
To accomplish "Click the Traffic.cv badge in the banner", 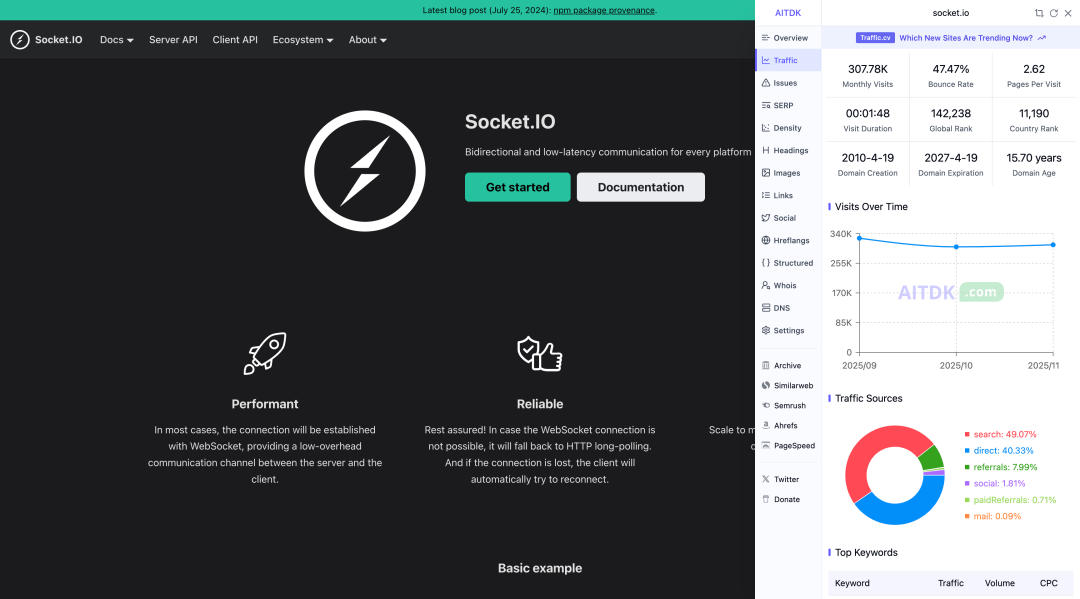I will click(875, 38).
